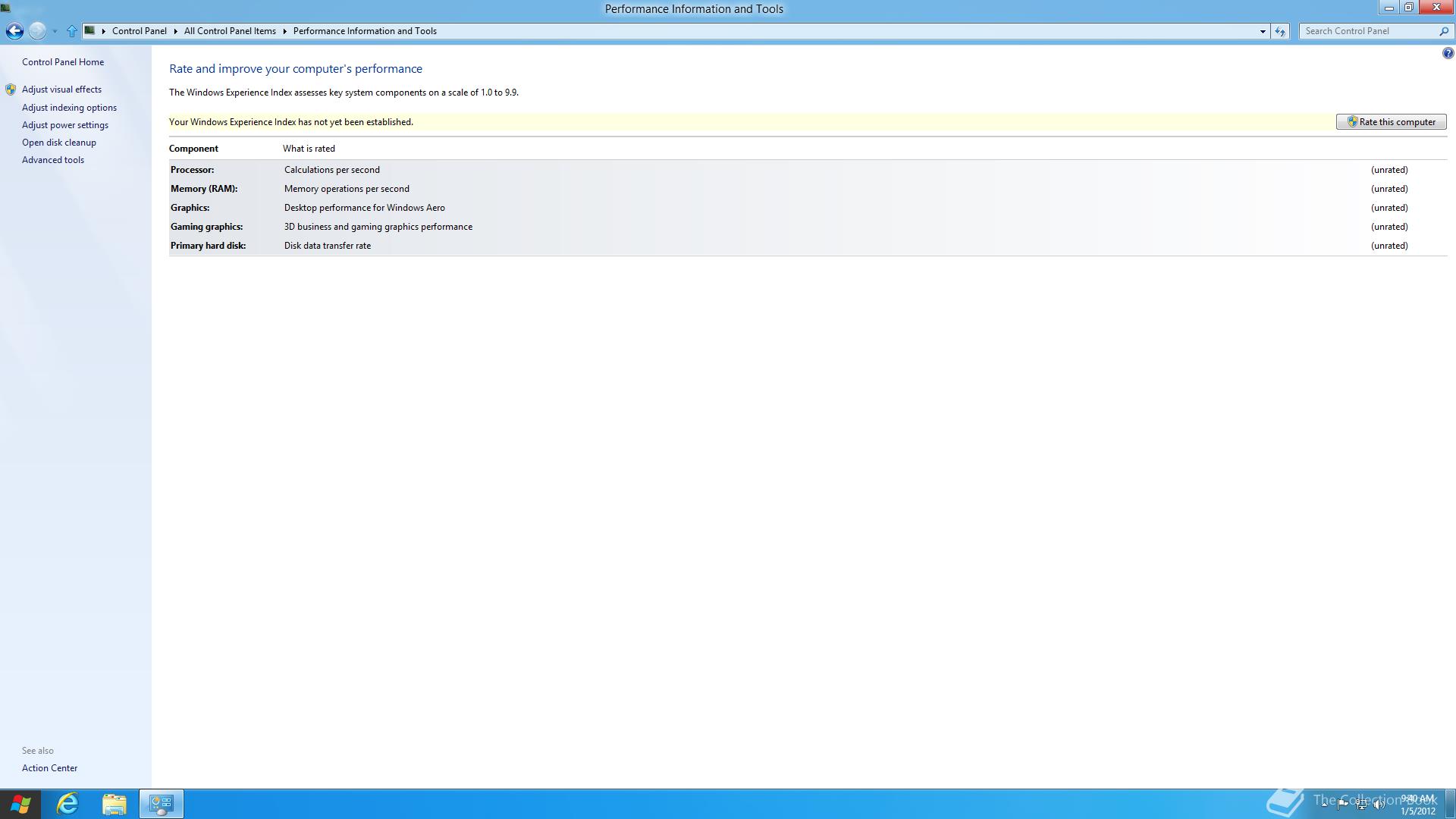Viewport: 1456px width, 819px height.
Task: Expand the arrow before Control Panel breadcrumb
Action: tap(104, 31)
